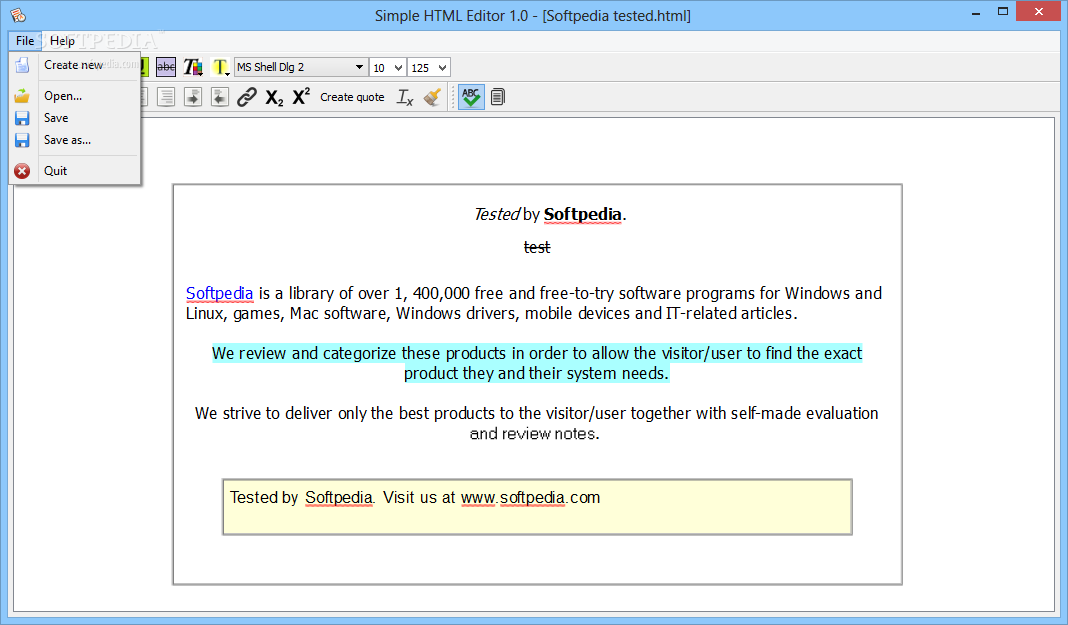Screen dimensions: 1068x625
Task: Apply superscript formatting
Action: [301, 97]
